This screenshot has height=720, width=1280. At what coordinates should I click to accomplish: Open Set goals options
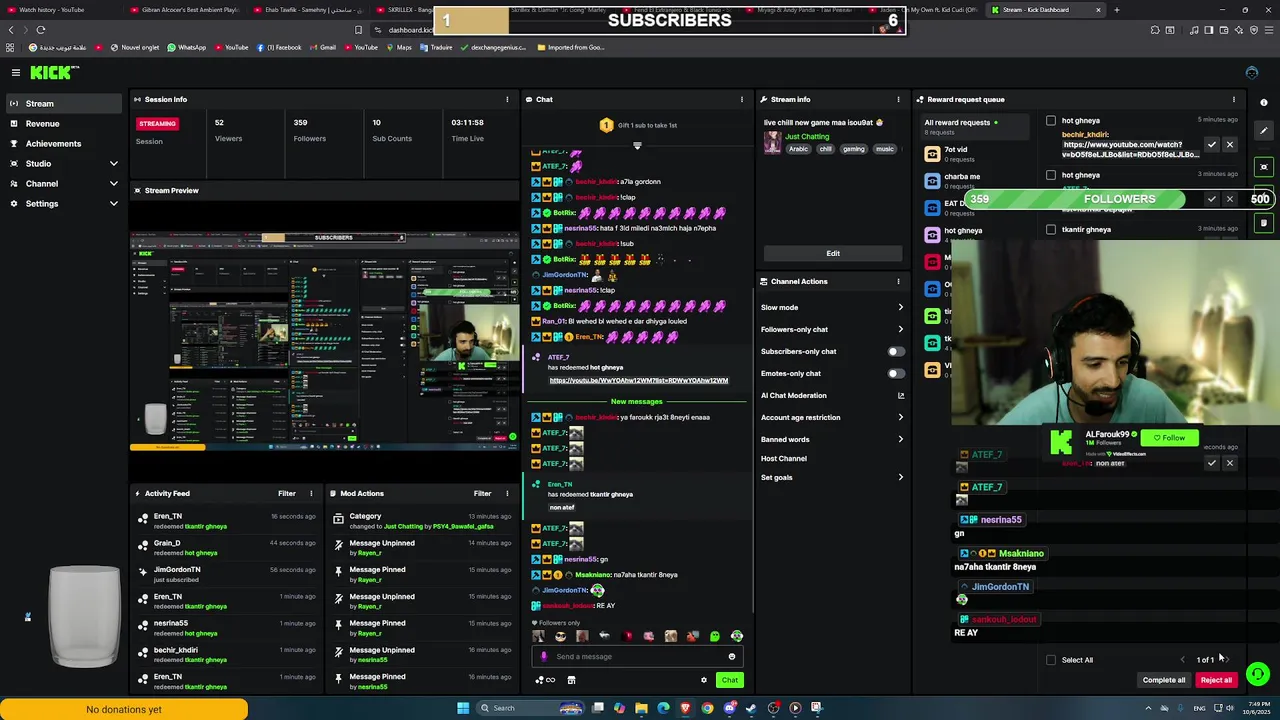point(832,477)
